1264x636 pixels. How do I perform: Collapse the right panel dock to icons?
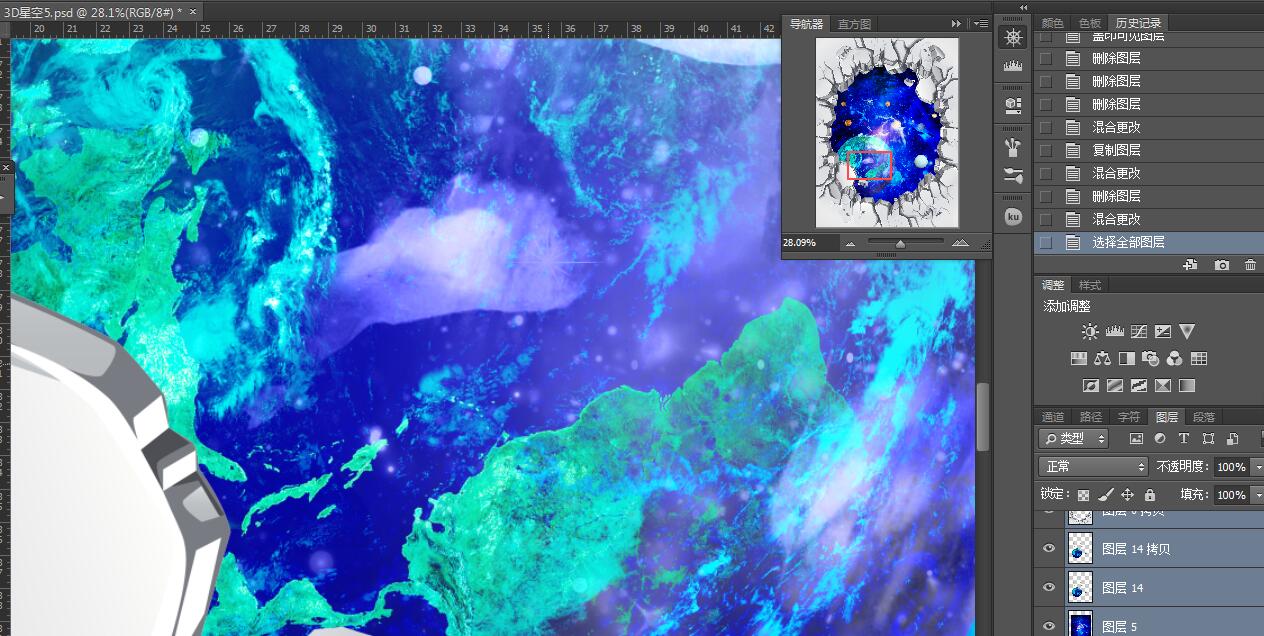click(1023, 7)
